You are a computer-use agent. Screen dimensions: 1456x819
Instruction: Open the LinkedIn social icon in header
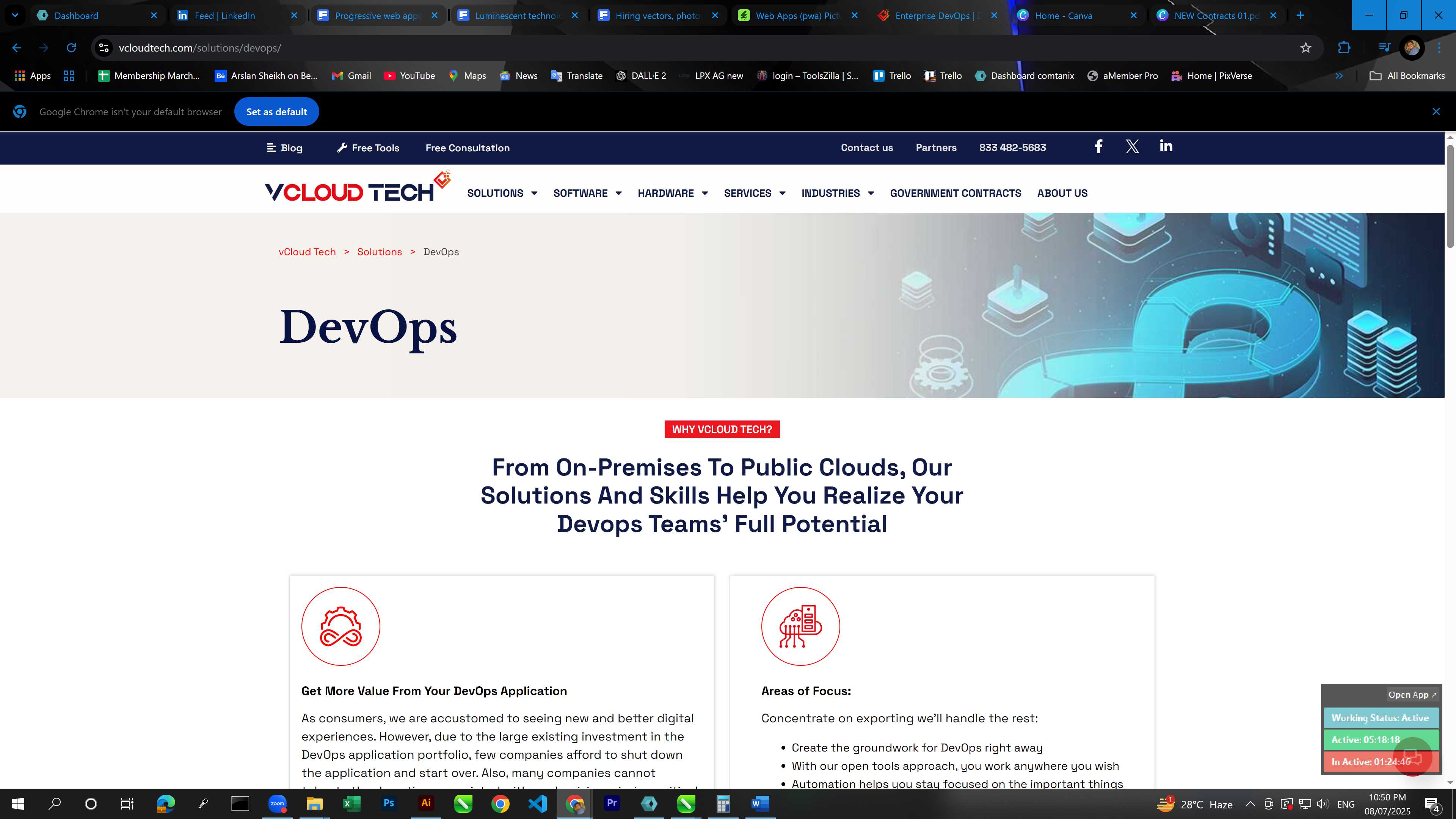[1166, 146]
